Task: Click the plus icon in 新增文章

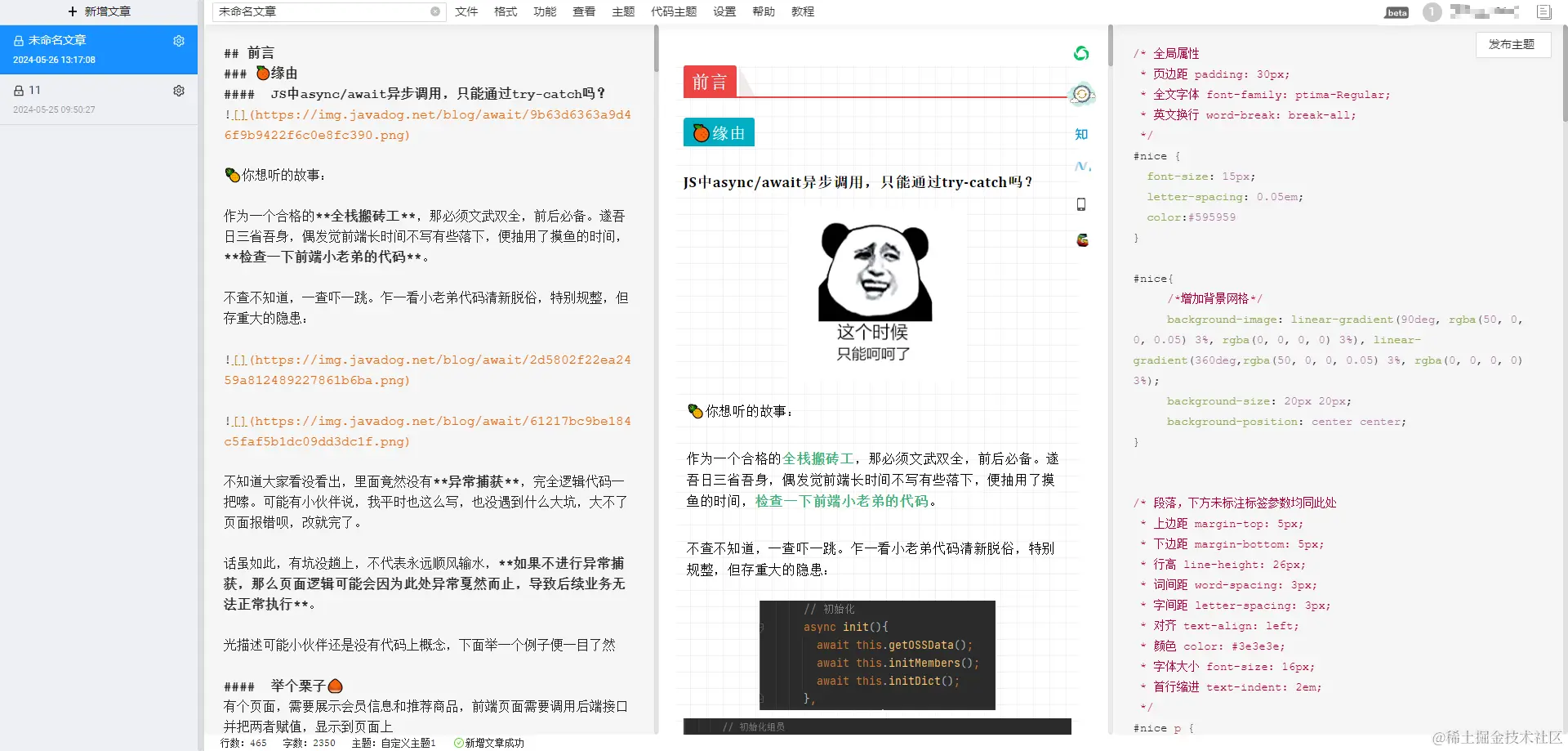Action: [73, 11]
